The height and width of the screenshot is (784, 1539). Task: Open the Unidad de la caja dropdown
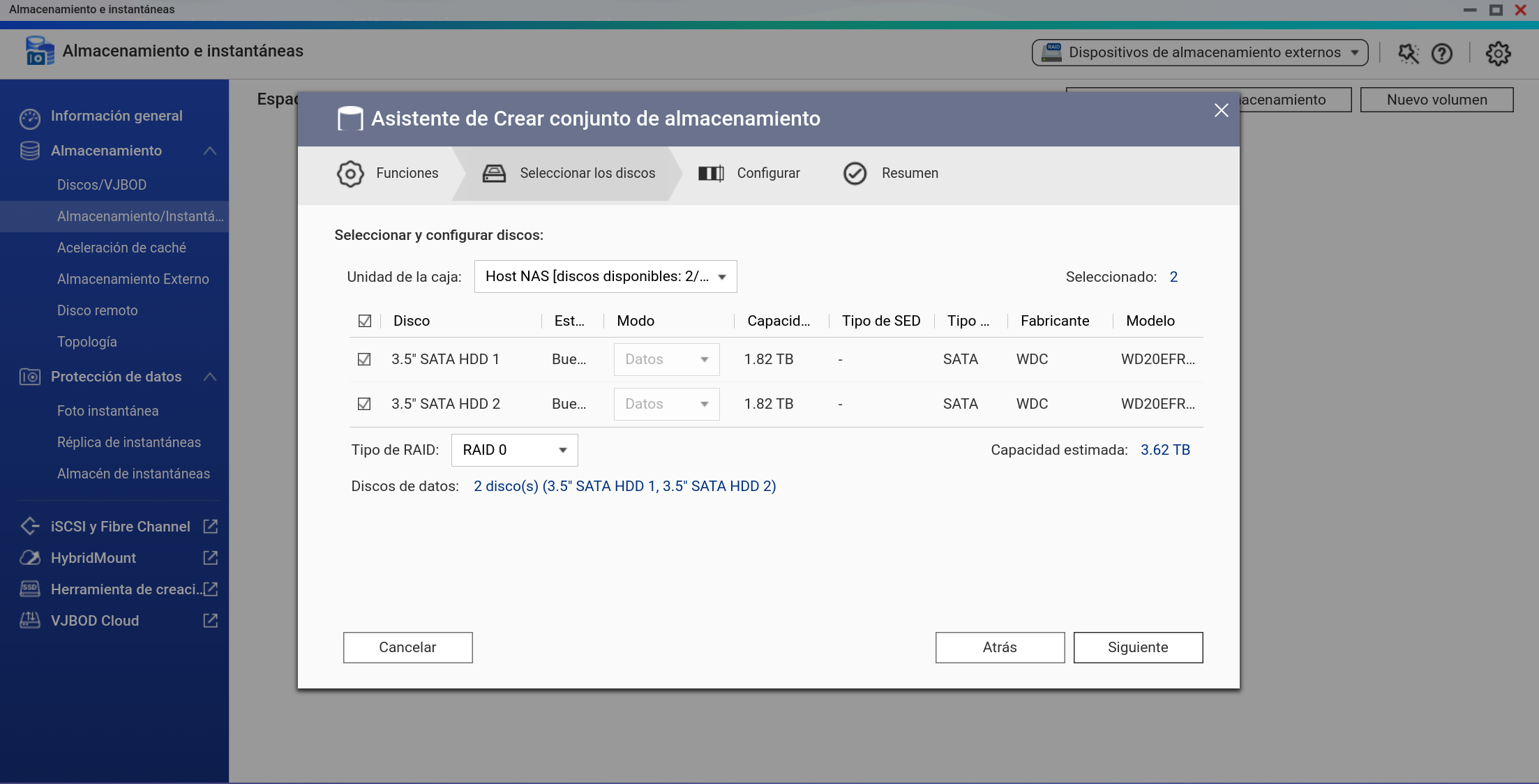point(605,277)
